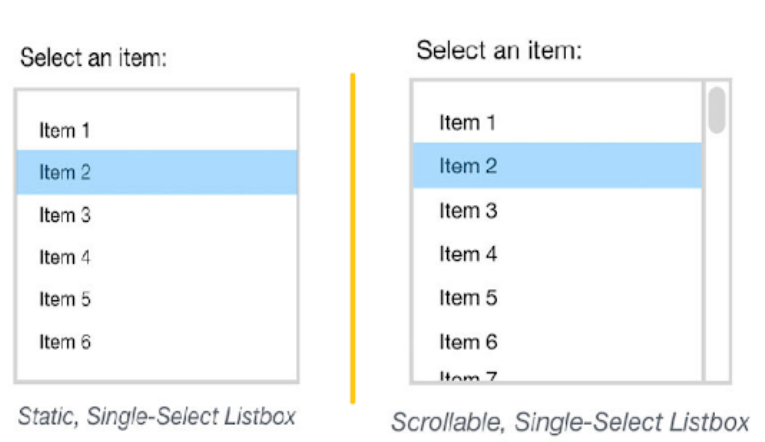Screen dimensions: 765x442
Task: Click the right 'Select an item:' label
Action: [499, 50]
